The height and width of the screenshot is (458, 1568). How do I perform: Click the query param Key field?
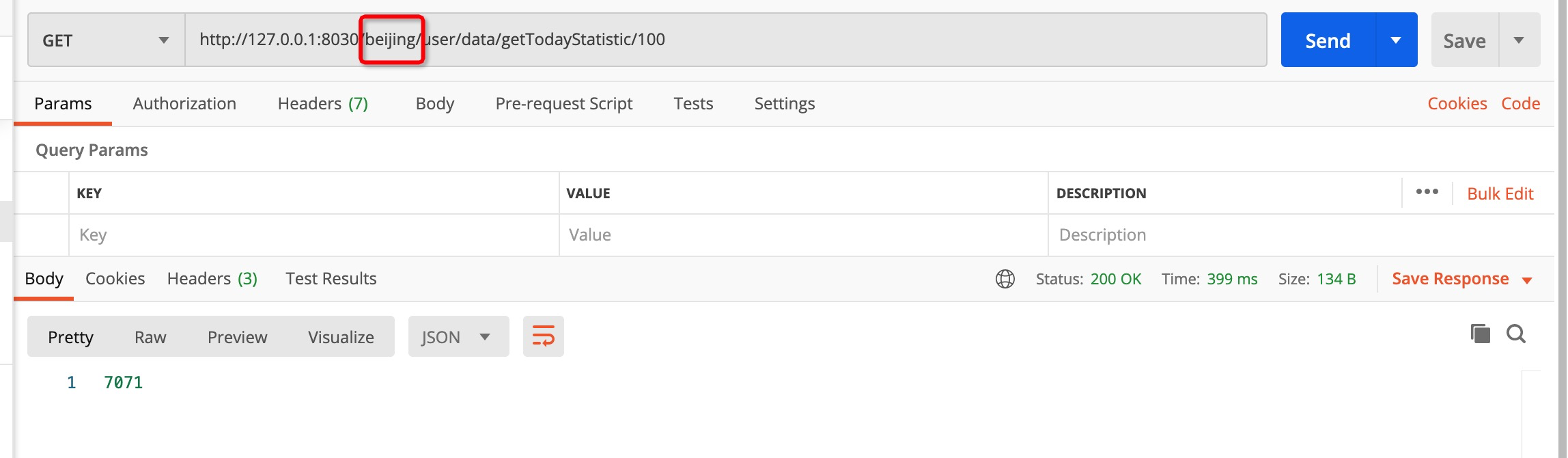click(314, 235)
